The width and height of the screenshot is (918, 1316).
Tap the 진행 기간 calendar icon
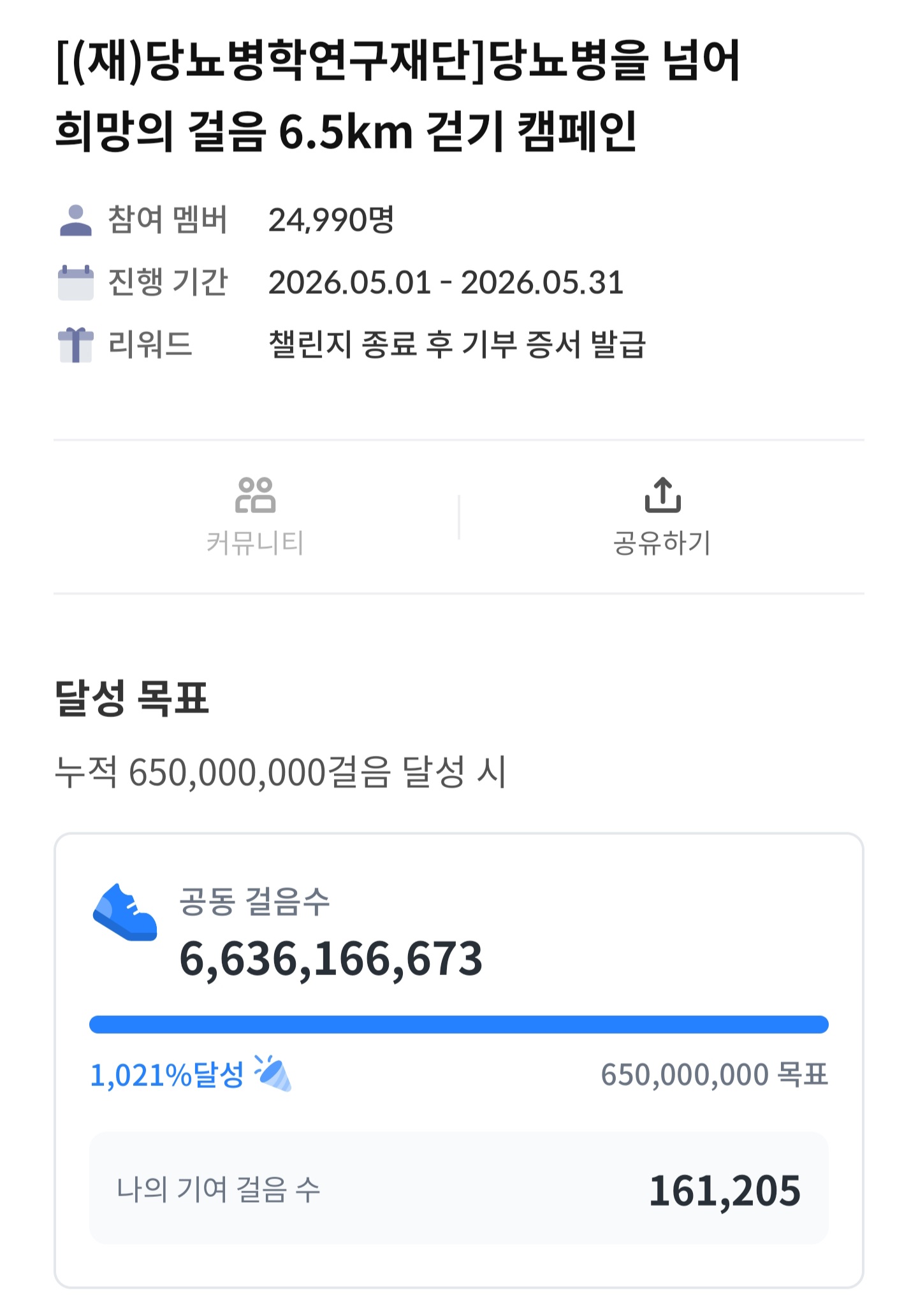click(76, 282)
